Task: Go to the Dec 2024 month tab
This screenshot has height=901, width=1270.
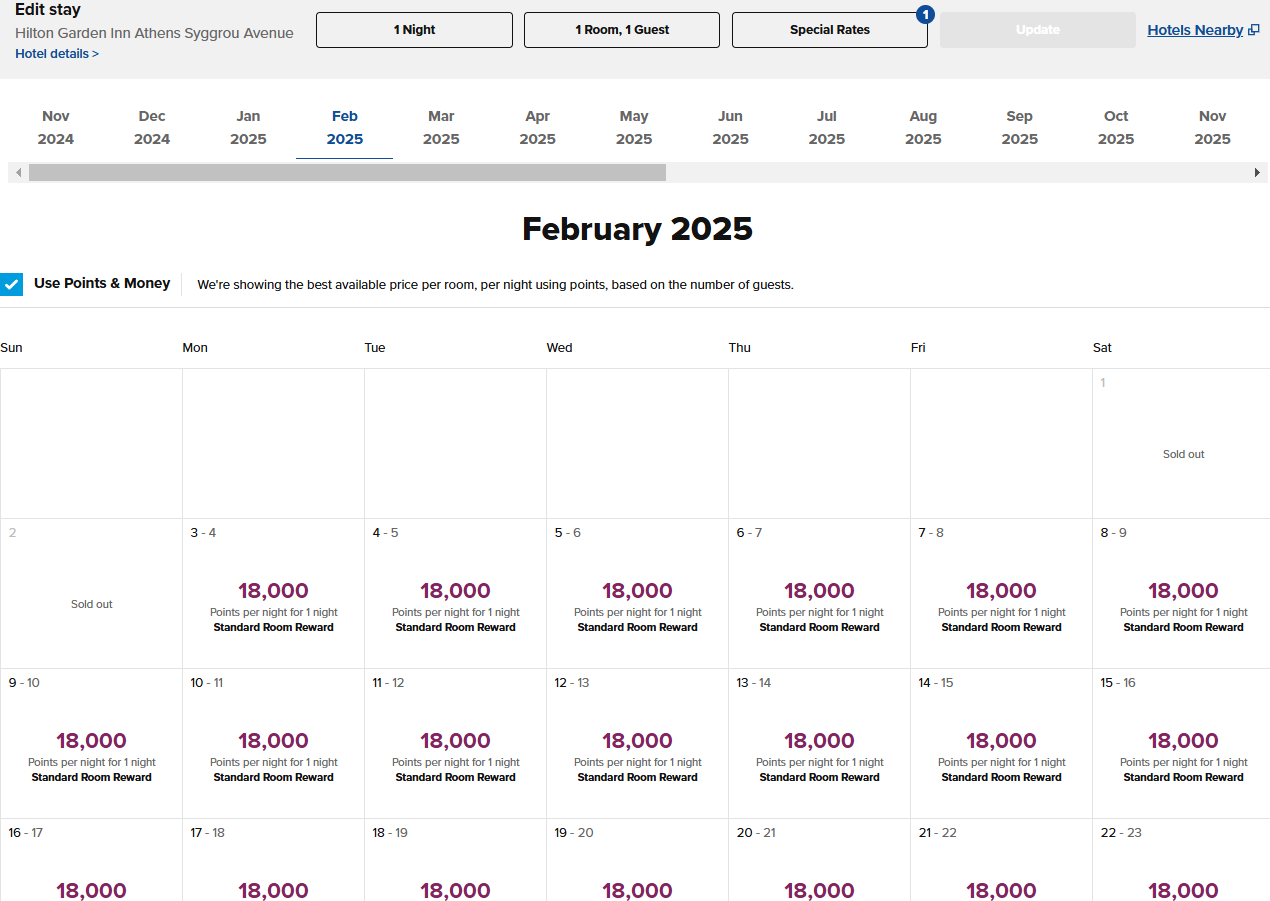Action: click(152, 128)
